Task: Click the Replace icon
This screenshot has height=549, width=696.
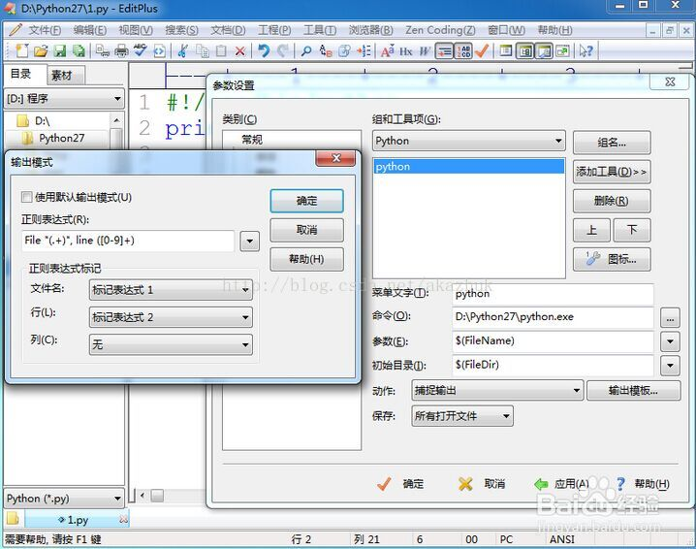Action: [x=325, y=51]
